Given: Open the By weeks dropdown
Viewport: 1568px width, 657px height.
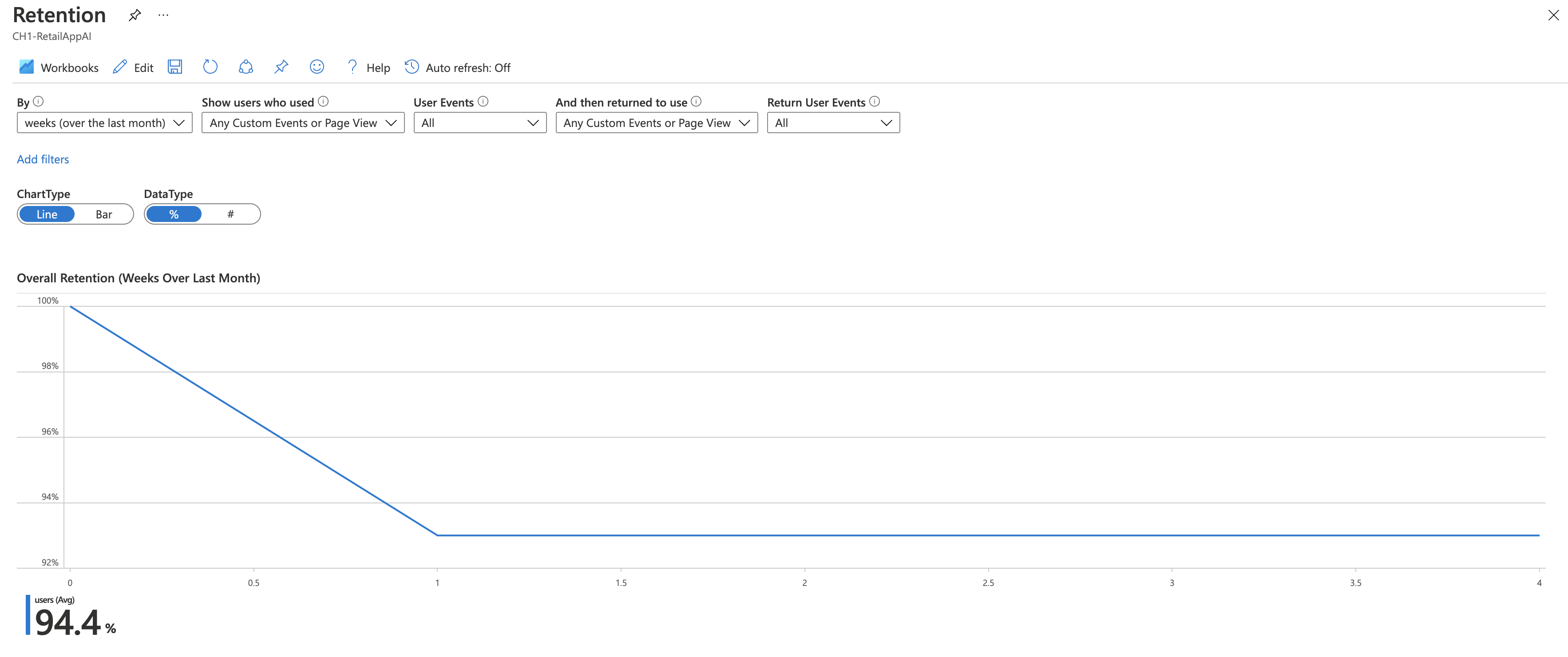Looking at the screenshot, I should click(x=104, y=123).
